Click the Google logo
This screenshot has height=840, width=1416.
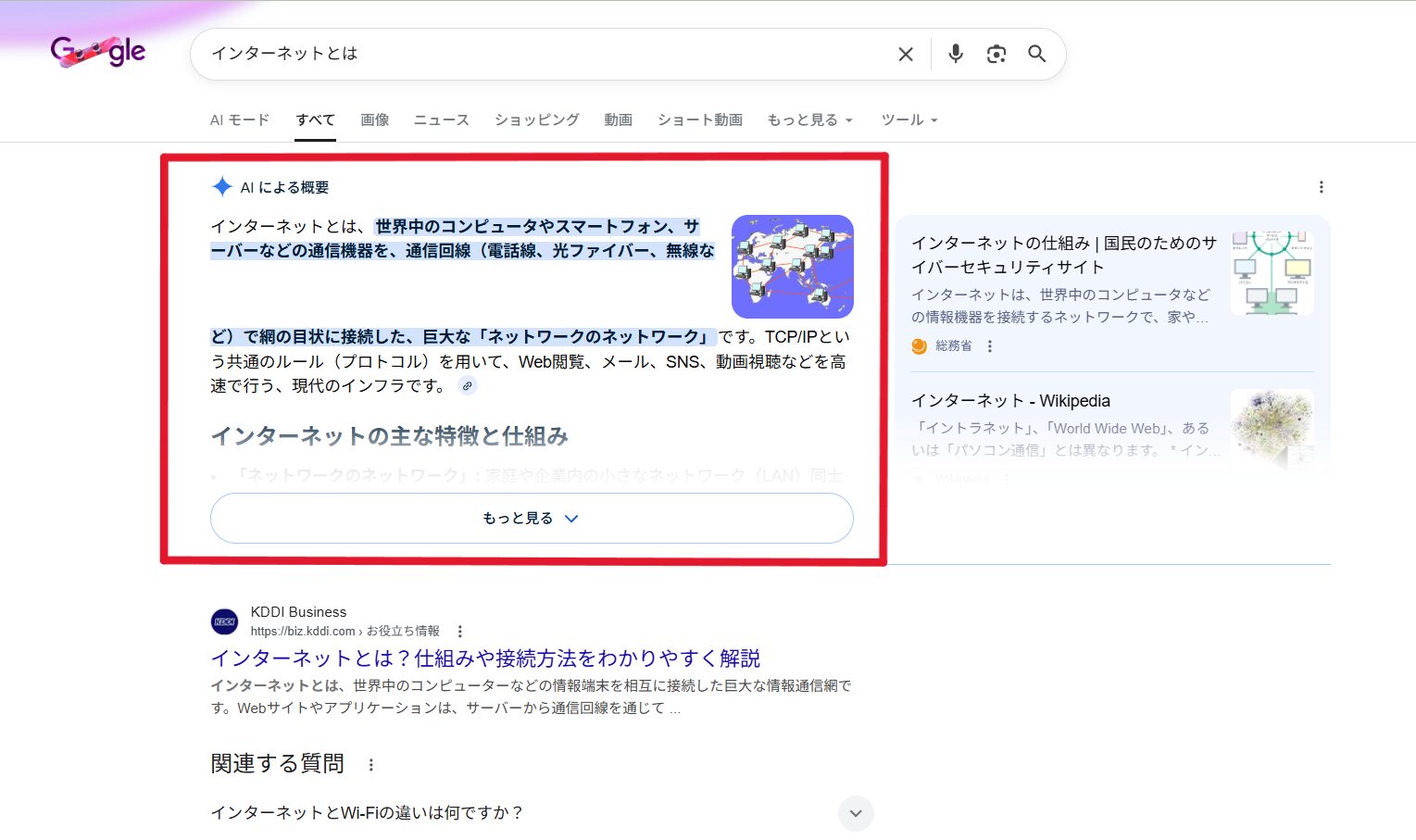click(x=98, y=52)
